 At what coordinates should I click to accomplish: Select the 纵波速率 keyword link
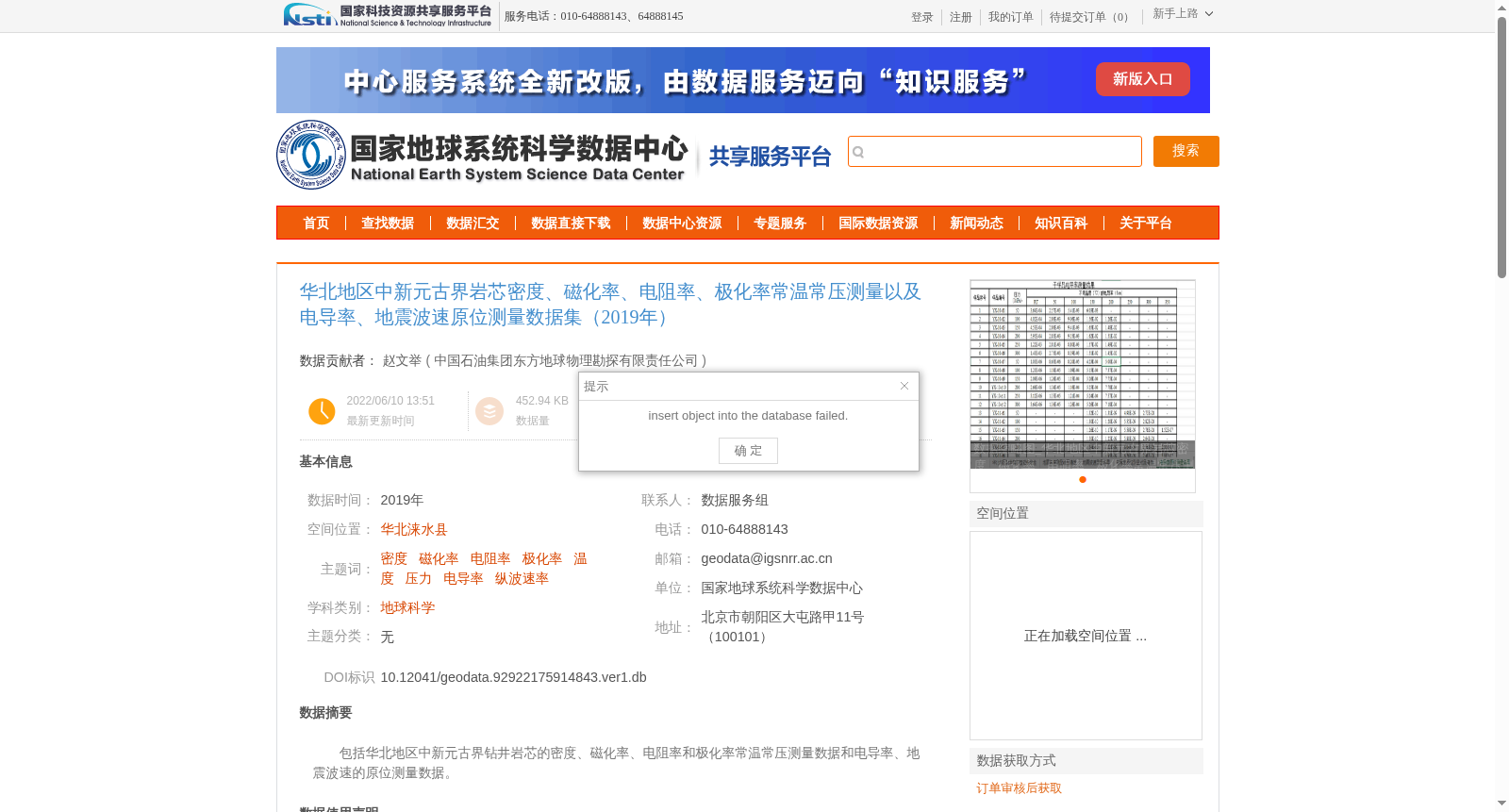(522, 579)
